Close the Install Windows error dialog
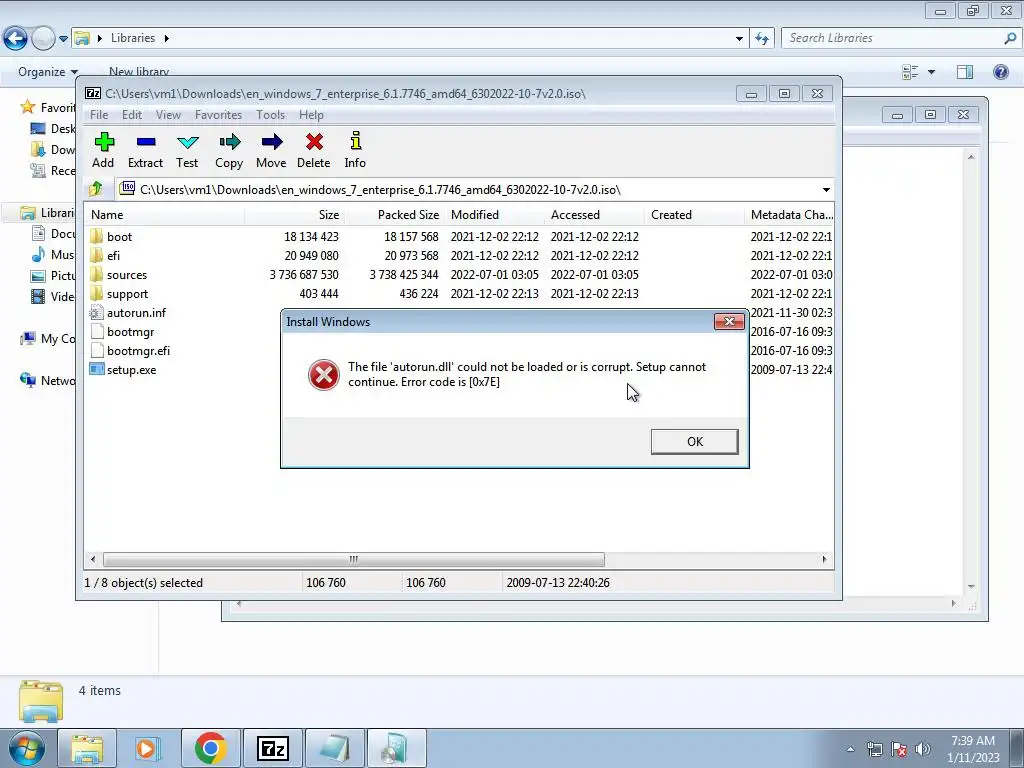The height and width of the screenshot is (768, 1024). pyautogui.click(x=729, y=321)
